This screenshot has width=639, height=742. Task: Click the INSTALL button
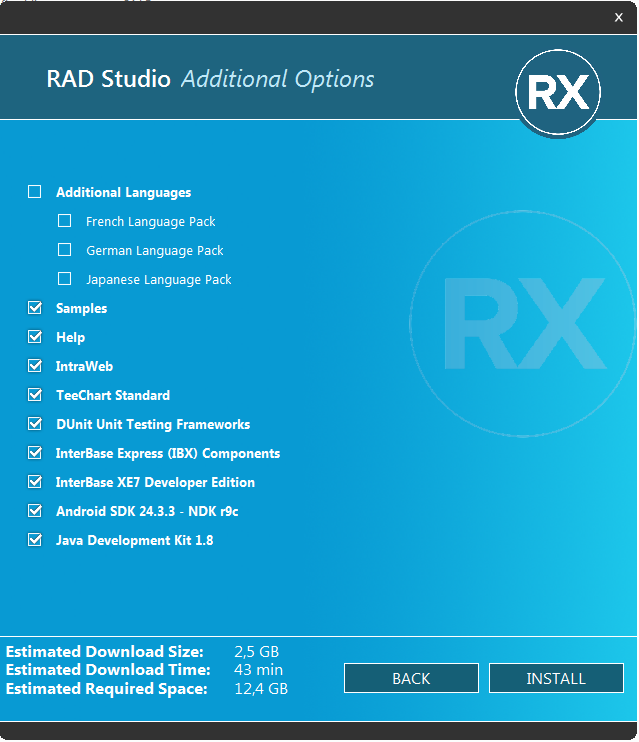[556, 678]
